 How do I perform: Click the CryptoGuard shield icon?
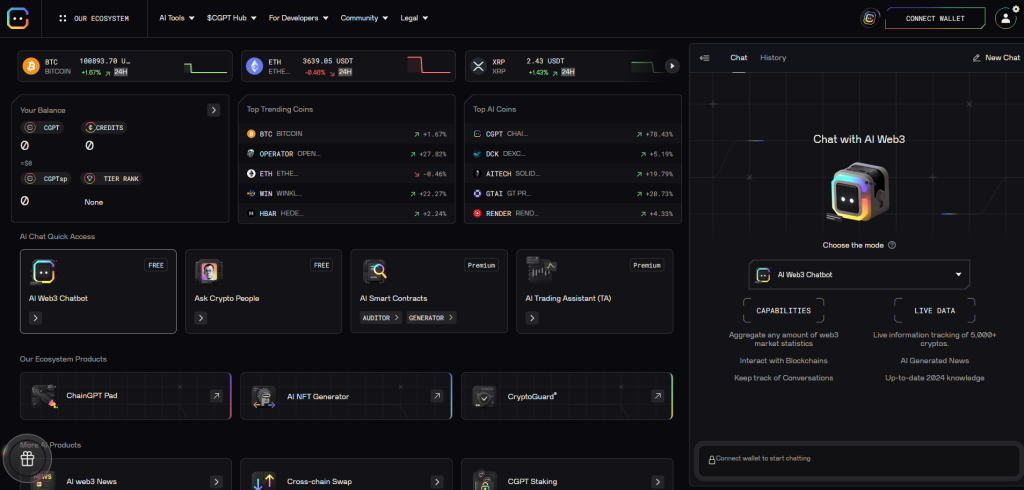click(x=485, y=397)
